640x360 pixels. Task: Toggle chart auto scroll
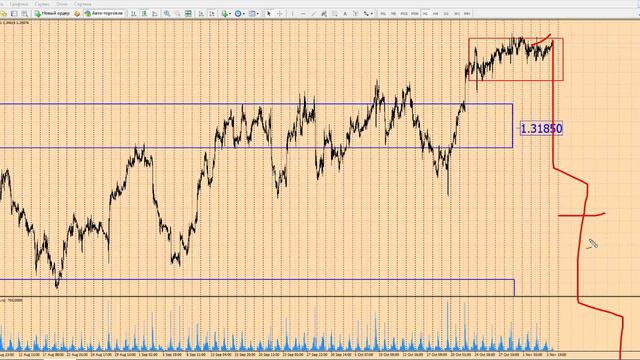pyautogui.click(x=201, y=13)
